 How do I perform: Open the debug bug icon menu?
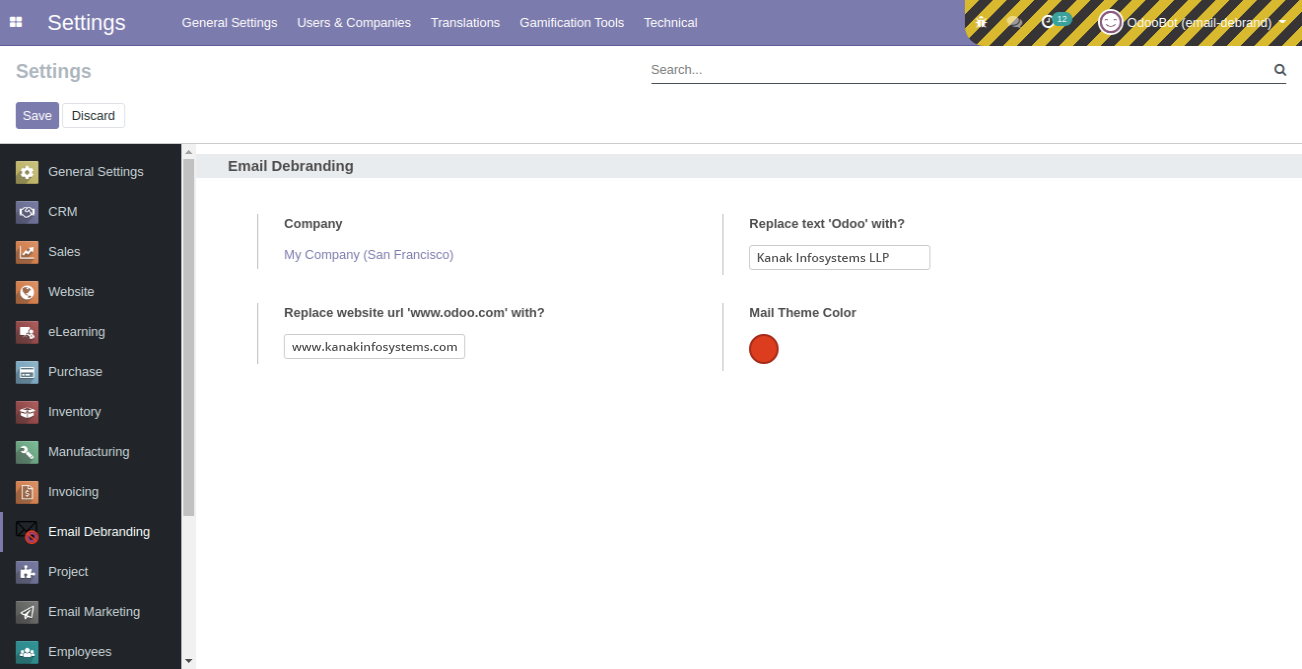981,22
